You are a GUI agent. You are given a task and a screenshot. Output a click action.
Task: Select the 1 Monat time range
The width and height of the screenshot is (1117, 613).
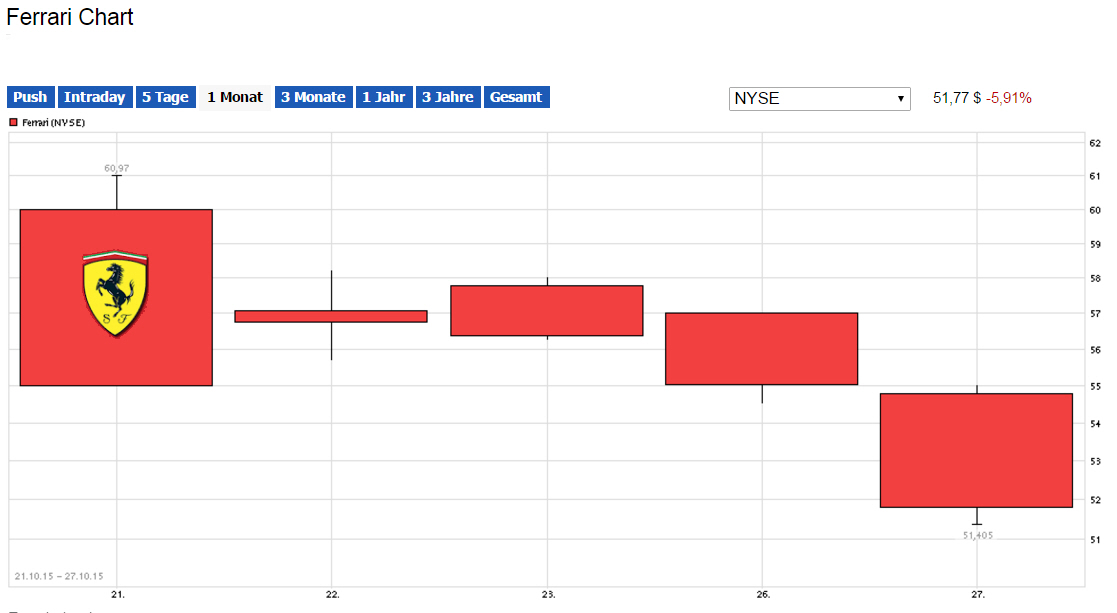click(x=235, y=97)
